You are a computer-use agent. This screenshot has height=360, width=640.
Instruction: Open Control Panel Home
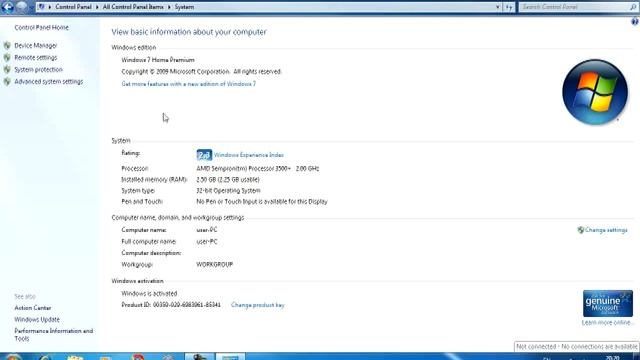(x=42, y=27)
